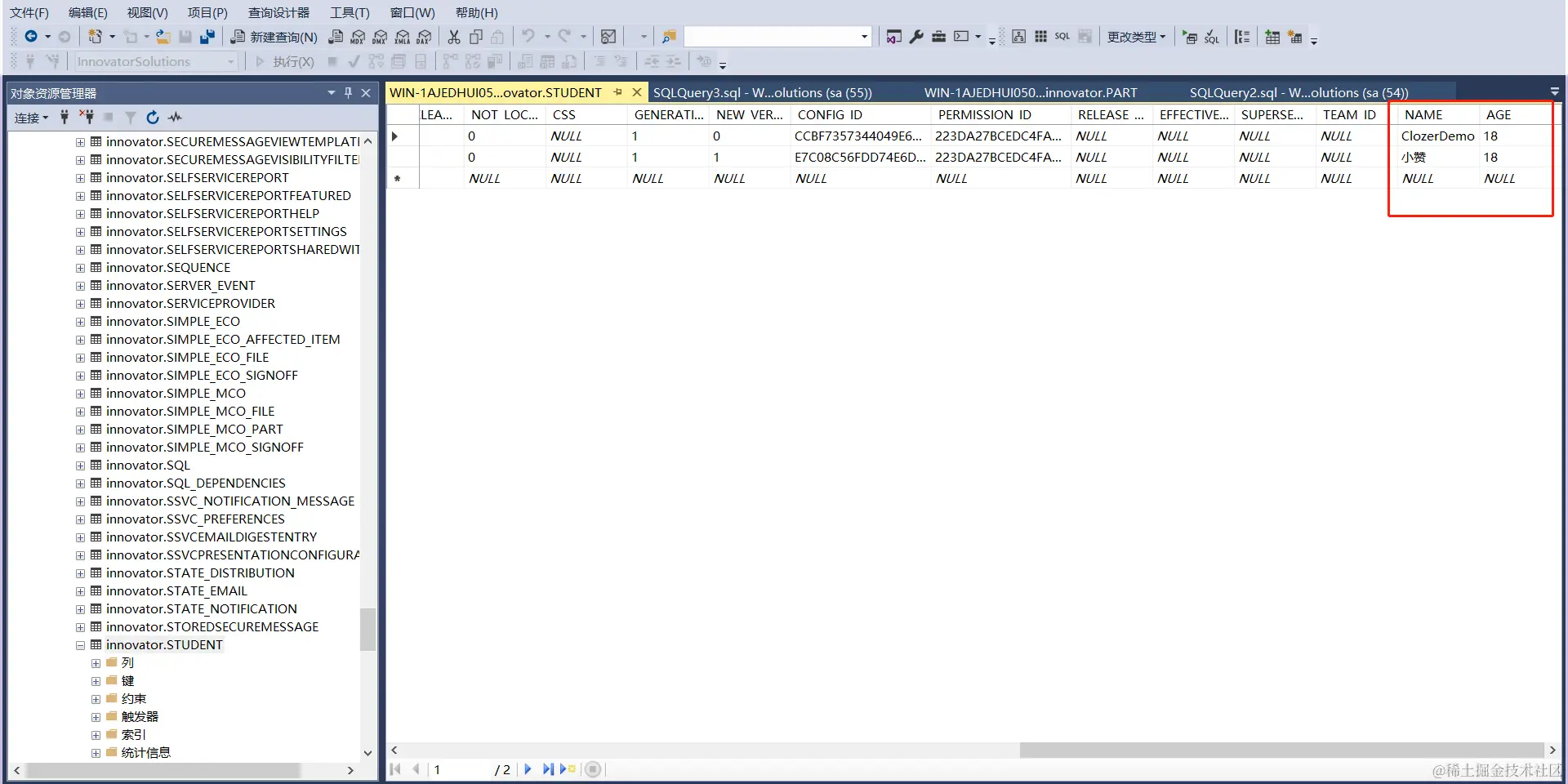Click the connect plug icon in Object Explorer

click(65, 118)
